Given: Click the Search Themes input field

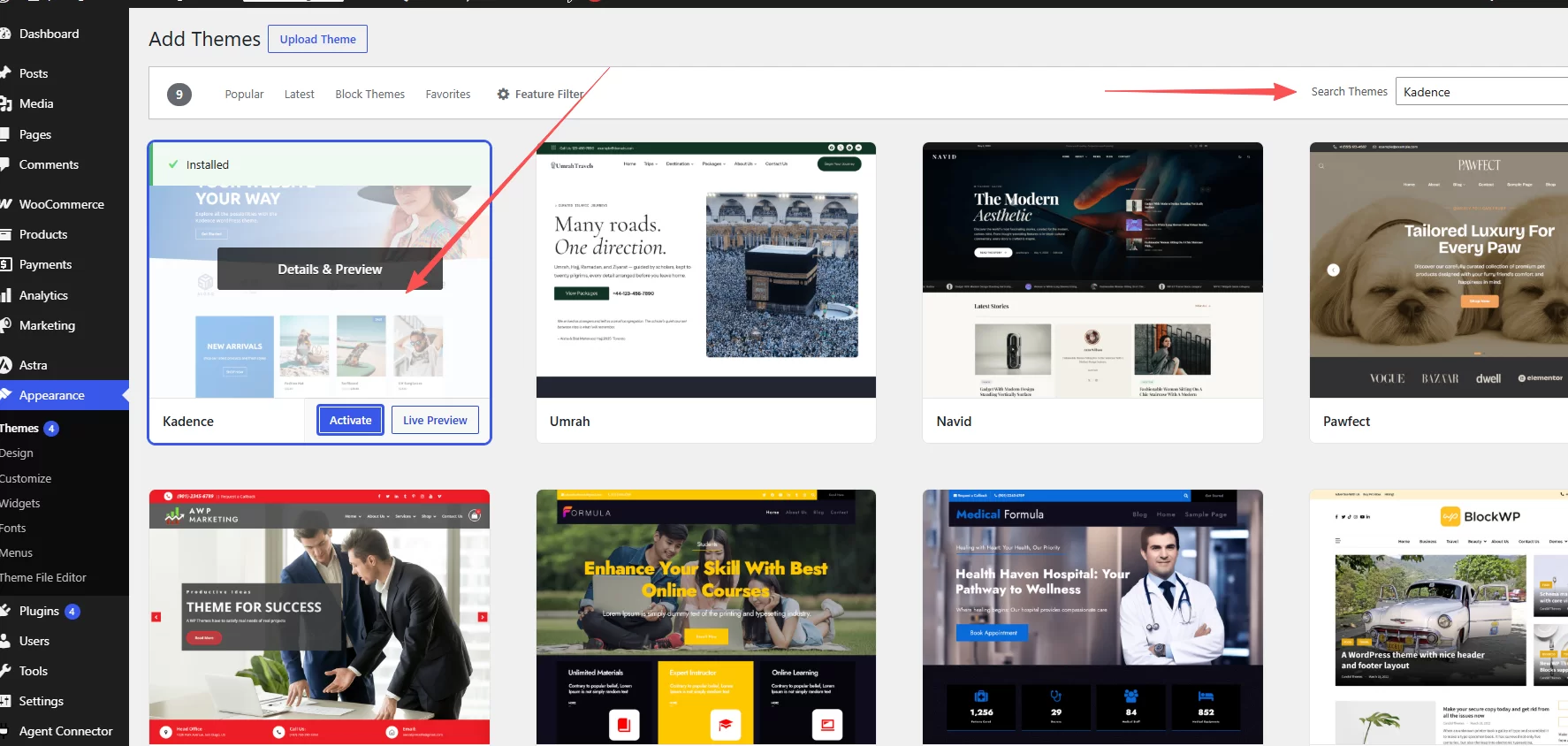Looking at the screenshot, I should pyautogui.click(x=1481, y=91).
